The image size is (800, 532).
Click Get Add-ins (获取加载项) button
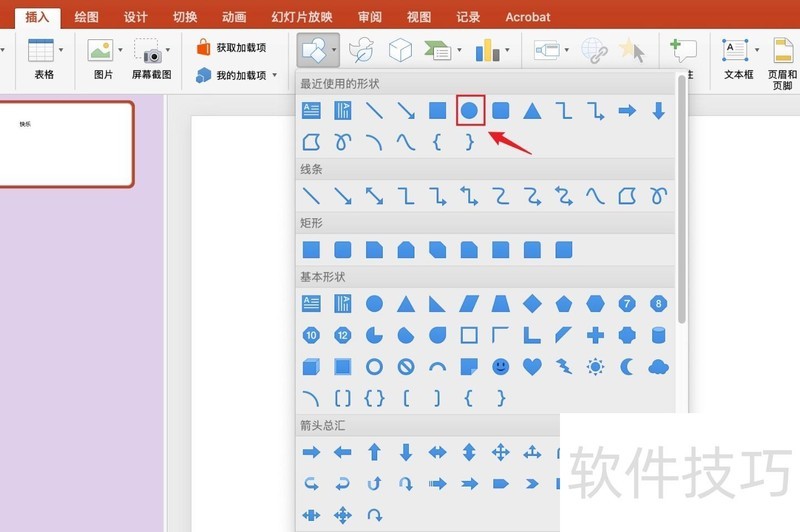coord(238,47)
